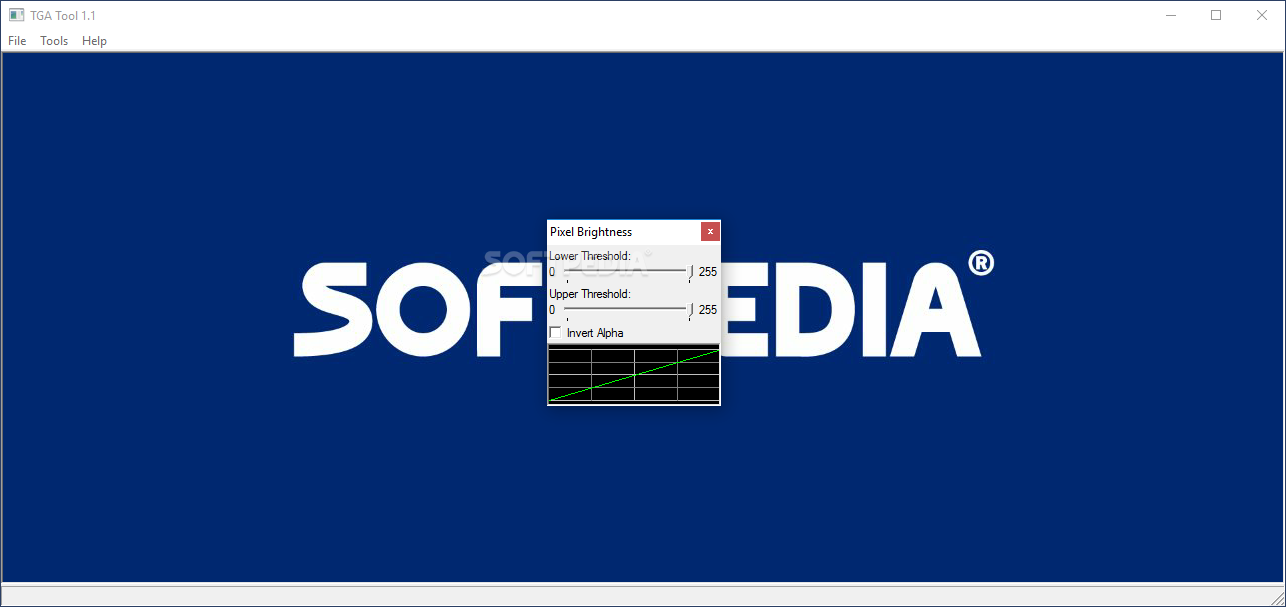Click the Lower Threshold slider handle
Viewport: 1286px width, 607px height.
point(690,272)
